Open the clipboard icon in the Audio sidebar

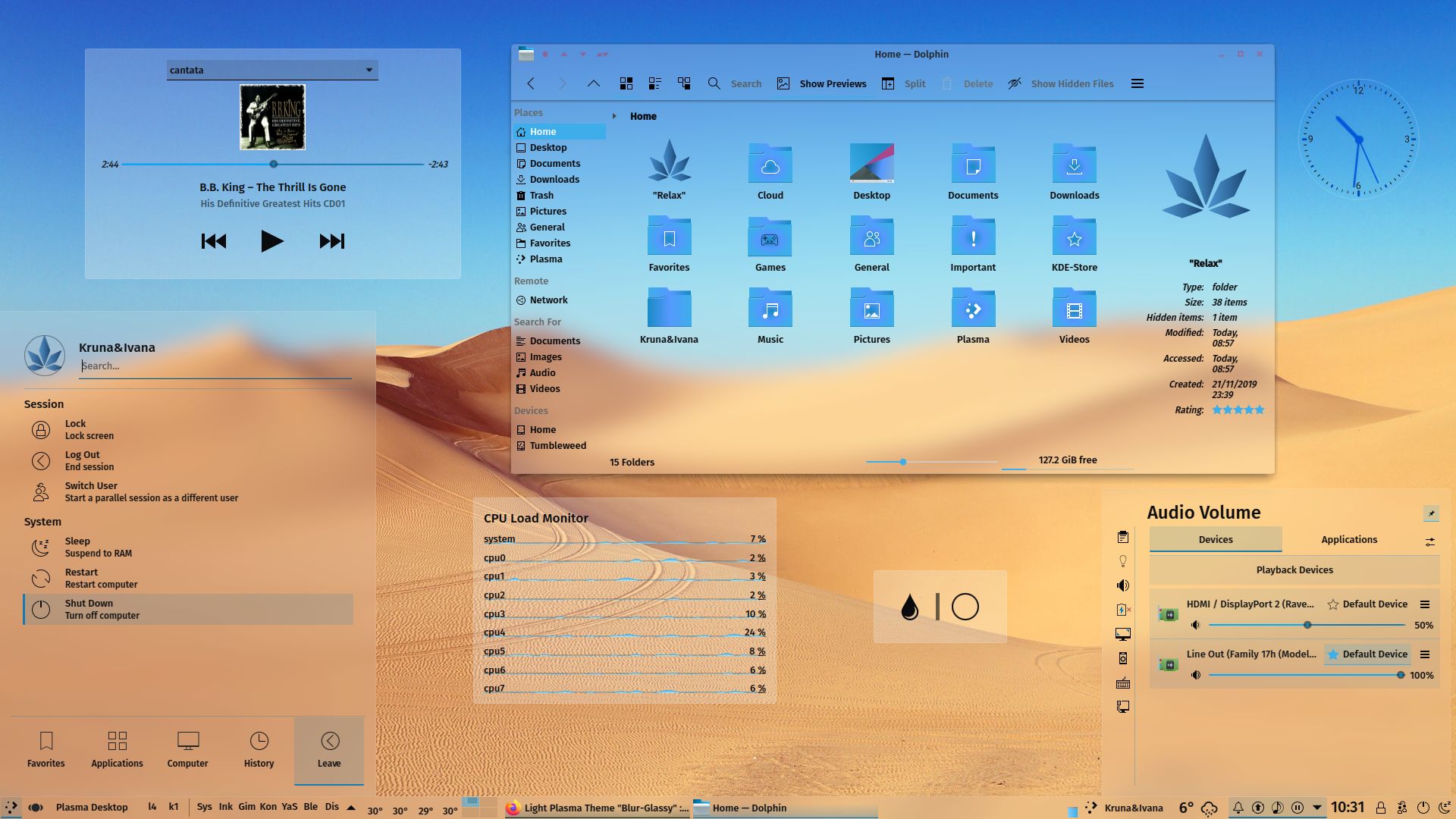pyautogui.click(x=1122, y=536)
